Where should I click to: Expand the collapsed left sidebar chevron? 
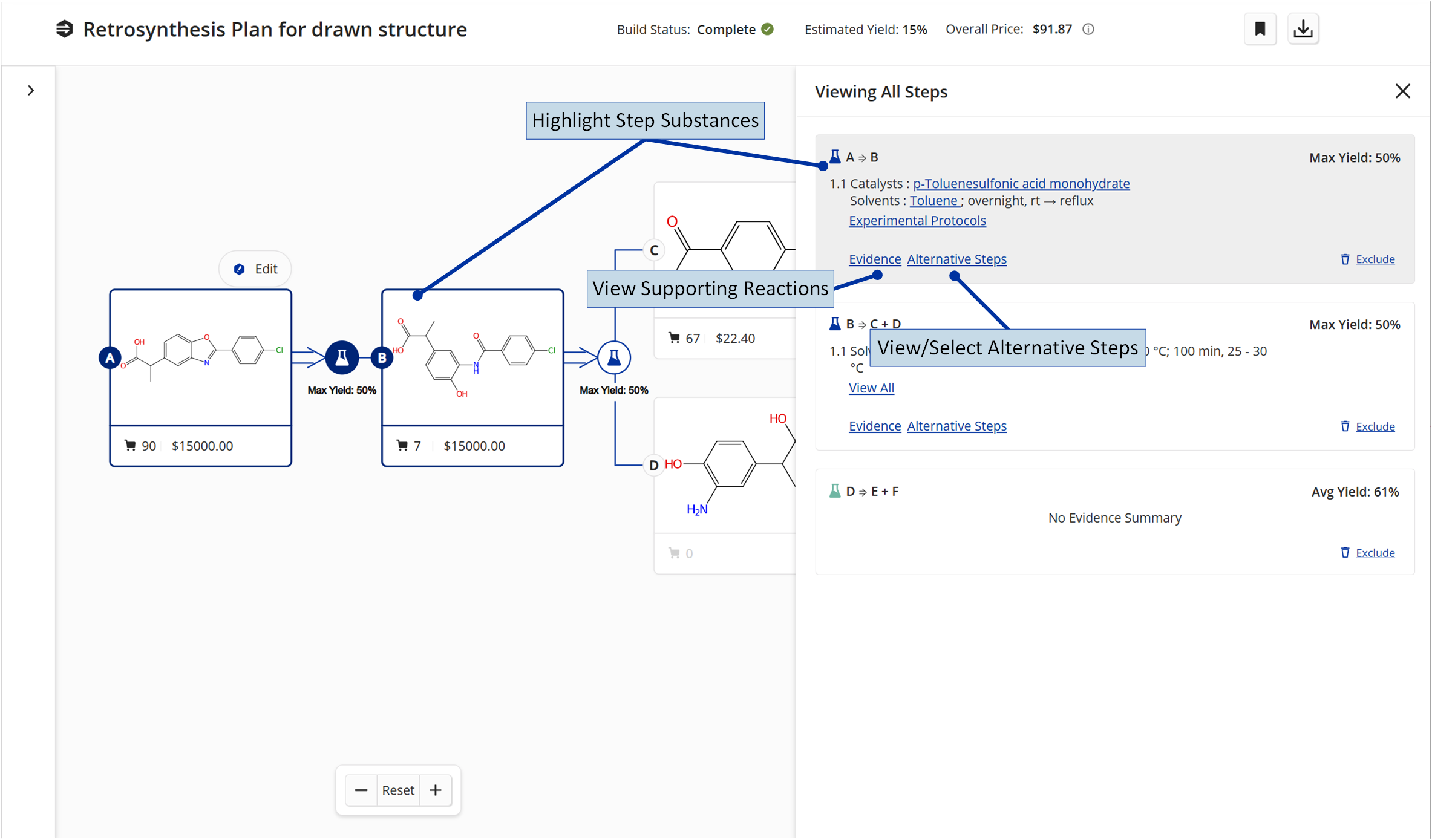coord(31,91)
